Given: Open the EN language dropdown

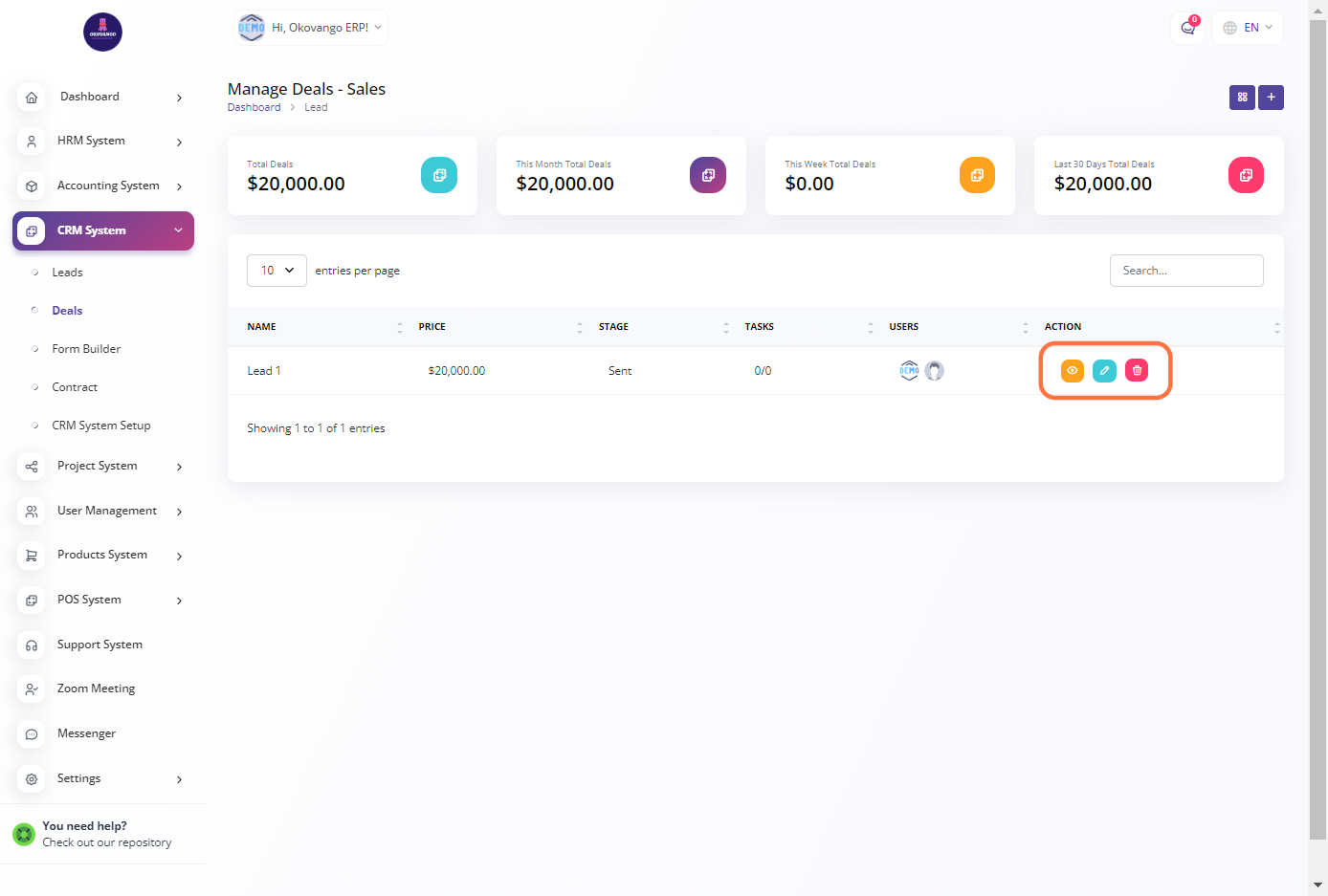Looking at the screenshot, I should tap(1248, 28).
